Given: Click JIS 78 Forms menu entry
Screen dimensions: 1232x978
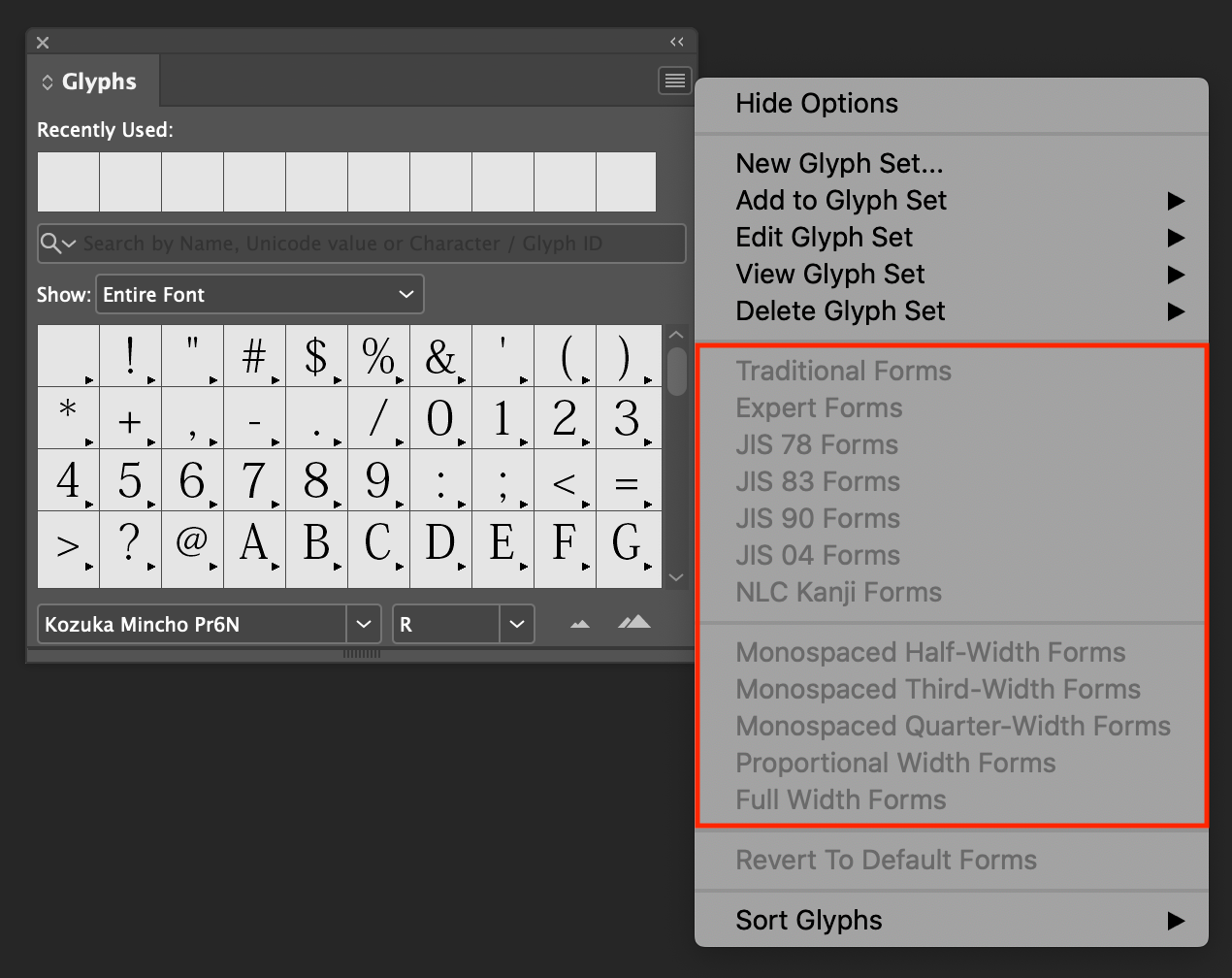Looking at the screenshot, I should click(x=952, y=444).
